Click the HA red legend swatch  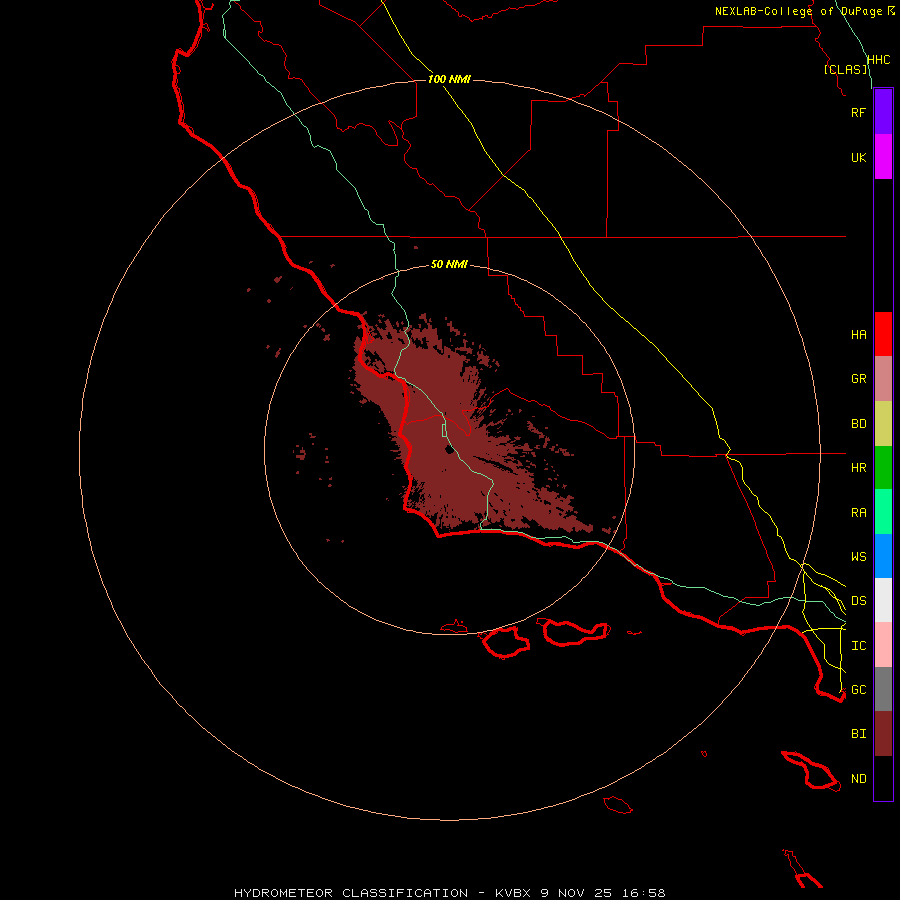point(883,334)
